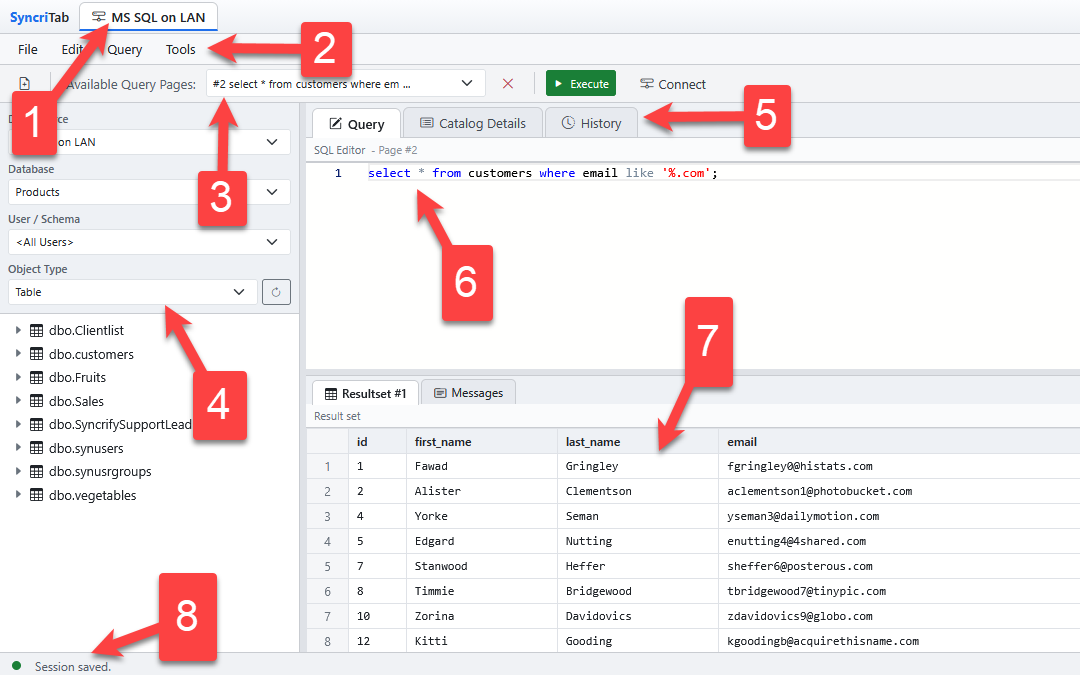Switch to the History tab
Screen dimensions: 1080x675
[x=591, y=123]
